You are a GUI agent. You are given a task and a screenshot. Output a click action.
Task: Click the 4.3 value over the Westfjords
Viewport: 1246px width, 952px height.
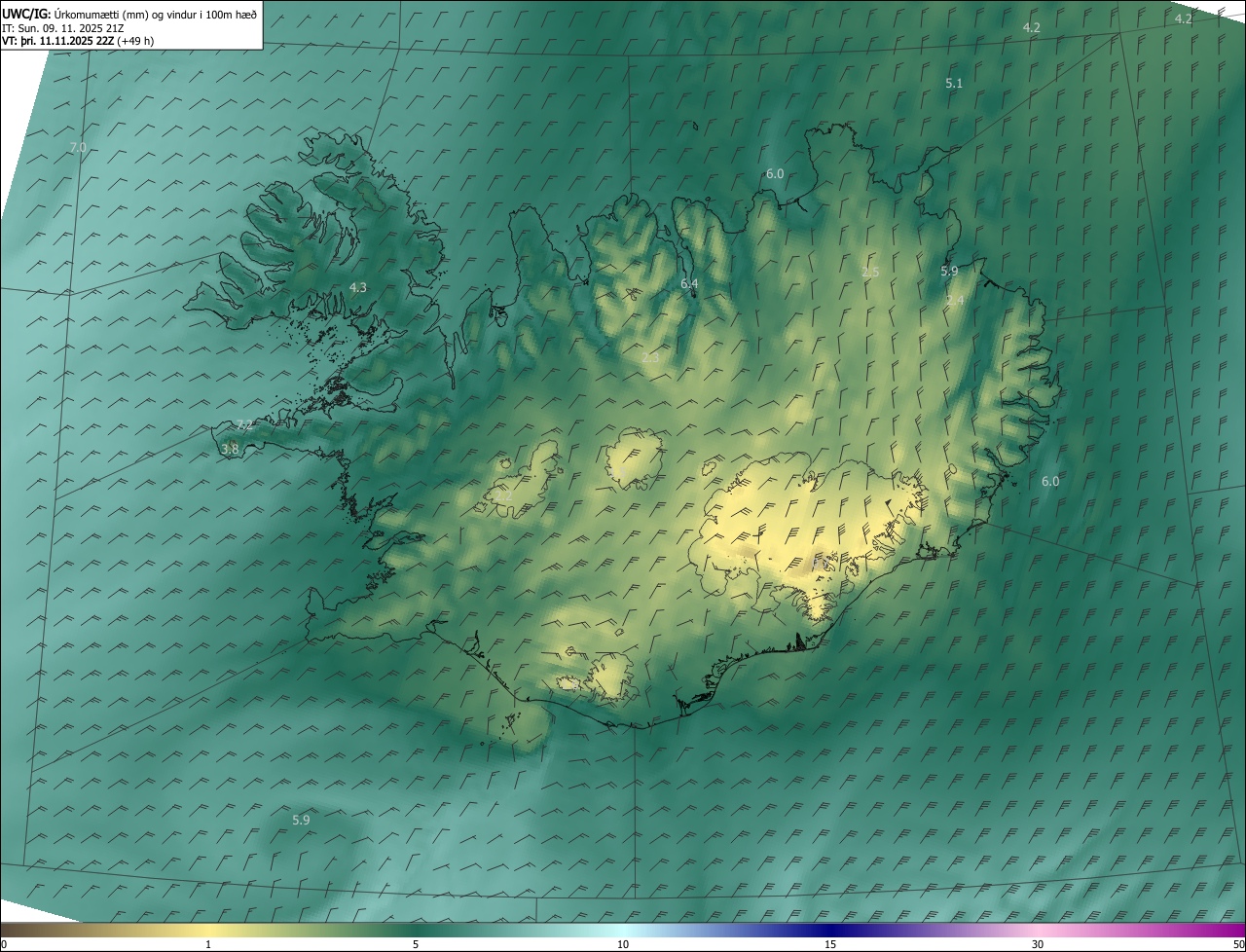tap(358, 288)
